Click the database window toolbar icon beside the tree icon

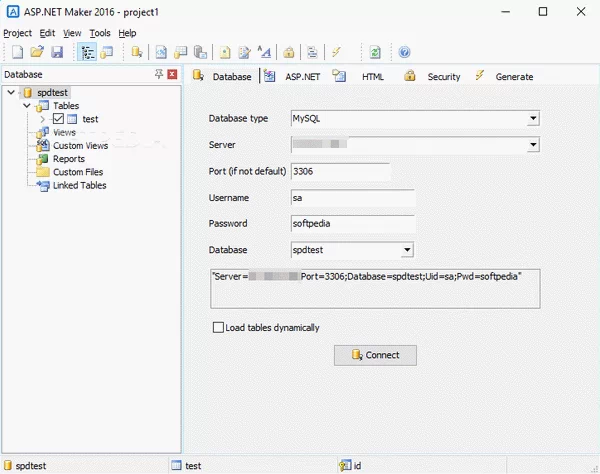[x=107, y=52]
